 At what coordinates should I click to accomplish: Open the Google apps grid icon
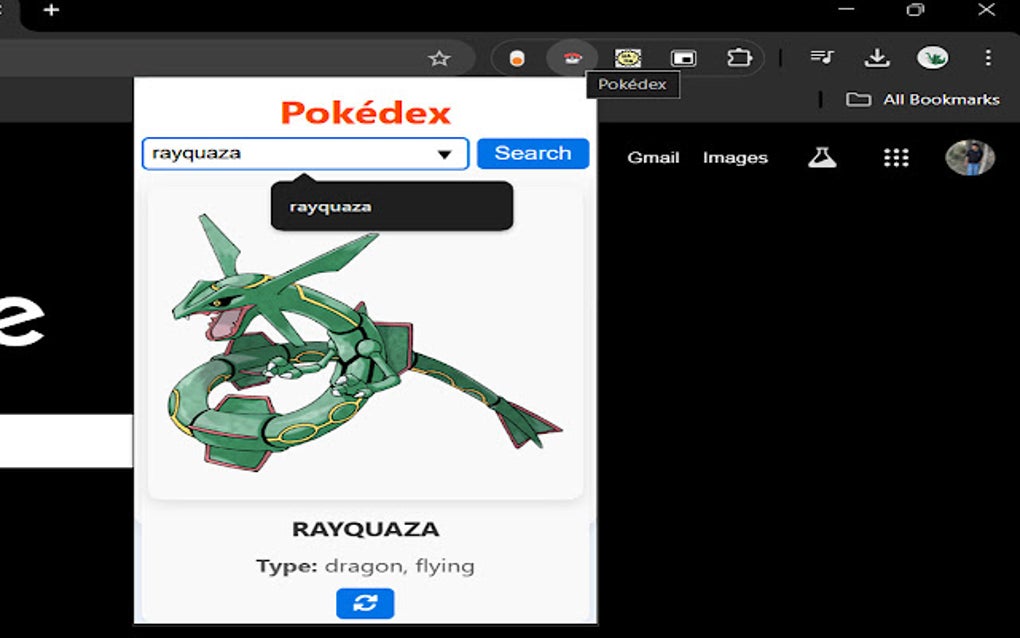[896, 157]
